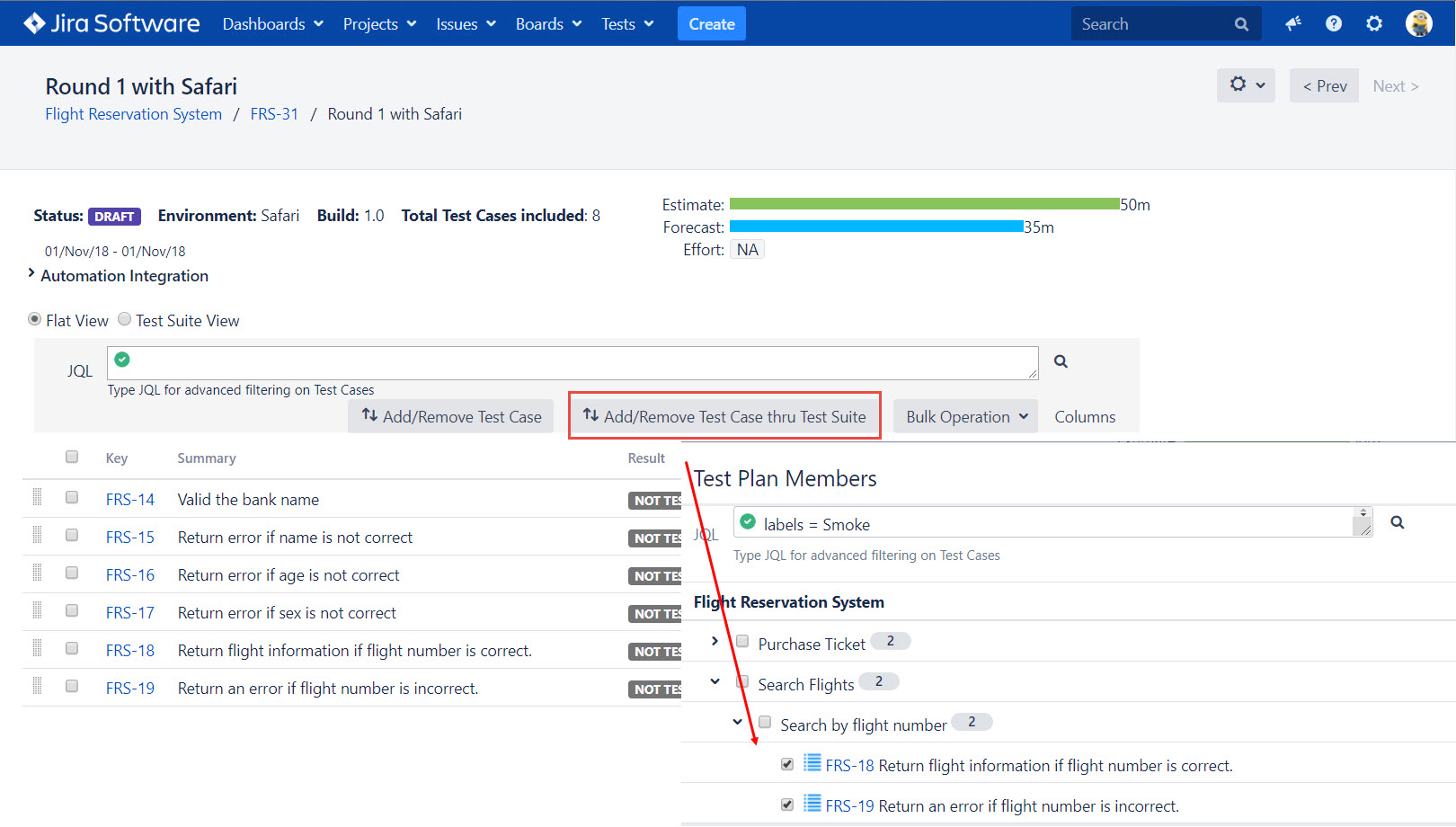1456x827 pixels.
Task: Open the feedback megaphone icon
Action: (1293, 23)
